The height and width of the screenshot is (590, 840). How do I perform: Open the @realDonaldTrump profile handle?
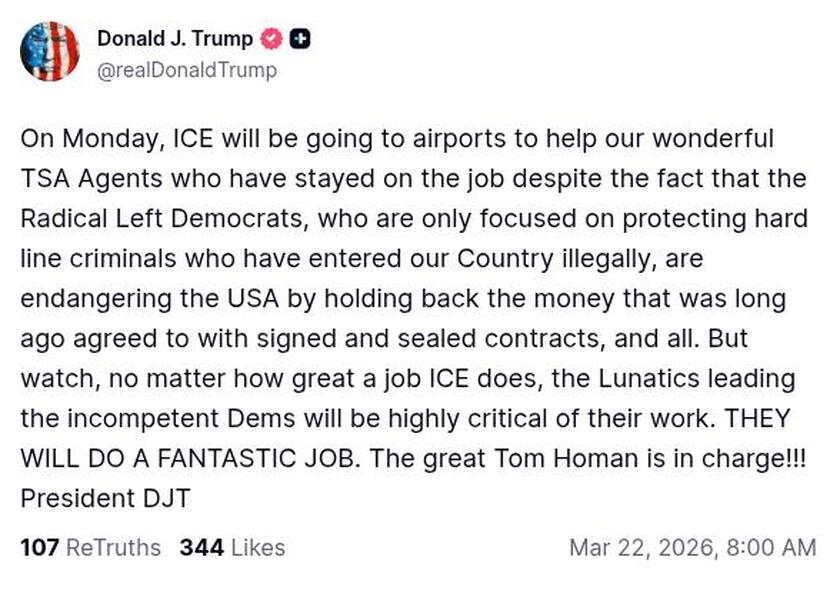point(190,71)
